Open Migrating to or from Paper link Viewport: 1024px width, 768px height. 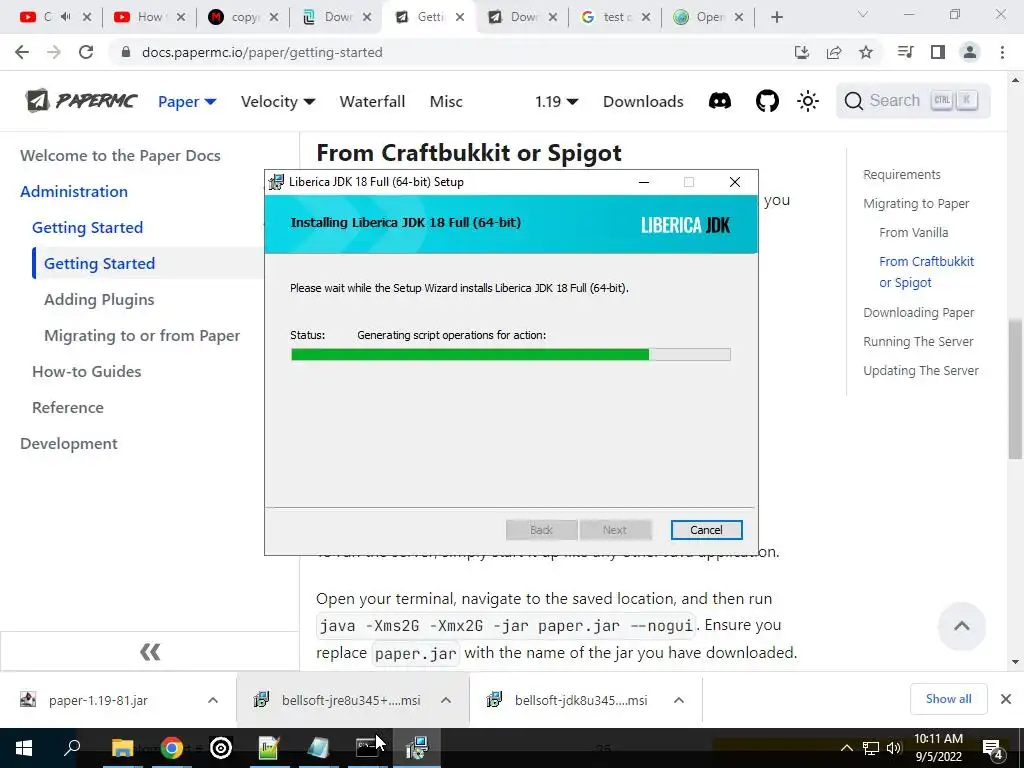(x=142, y=336)
